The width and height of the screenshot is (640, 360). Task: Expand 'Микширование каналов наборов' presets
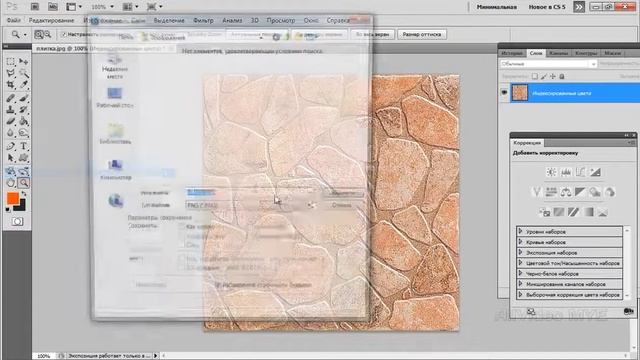(520, 284)
